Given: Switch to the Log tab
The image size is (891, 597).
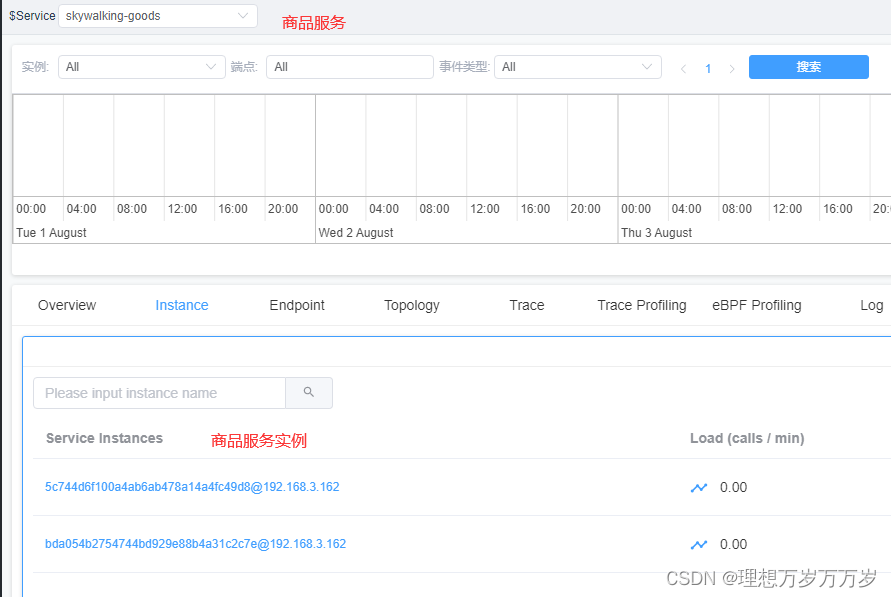Looking at the screenshot, I should coord(872,305).
